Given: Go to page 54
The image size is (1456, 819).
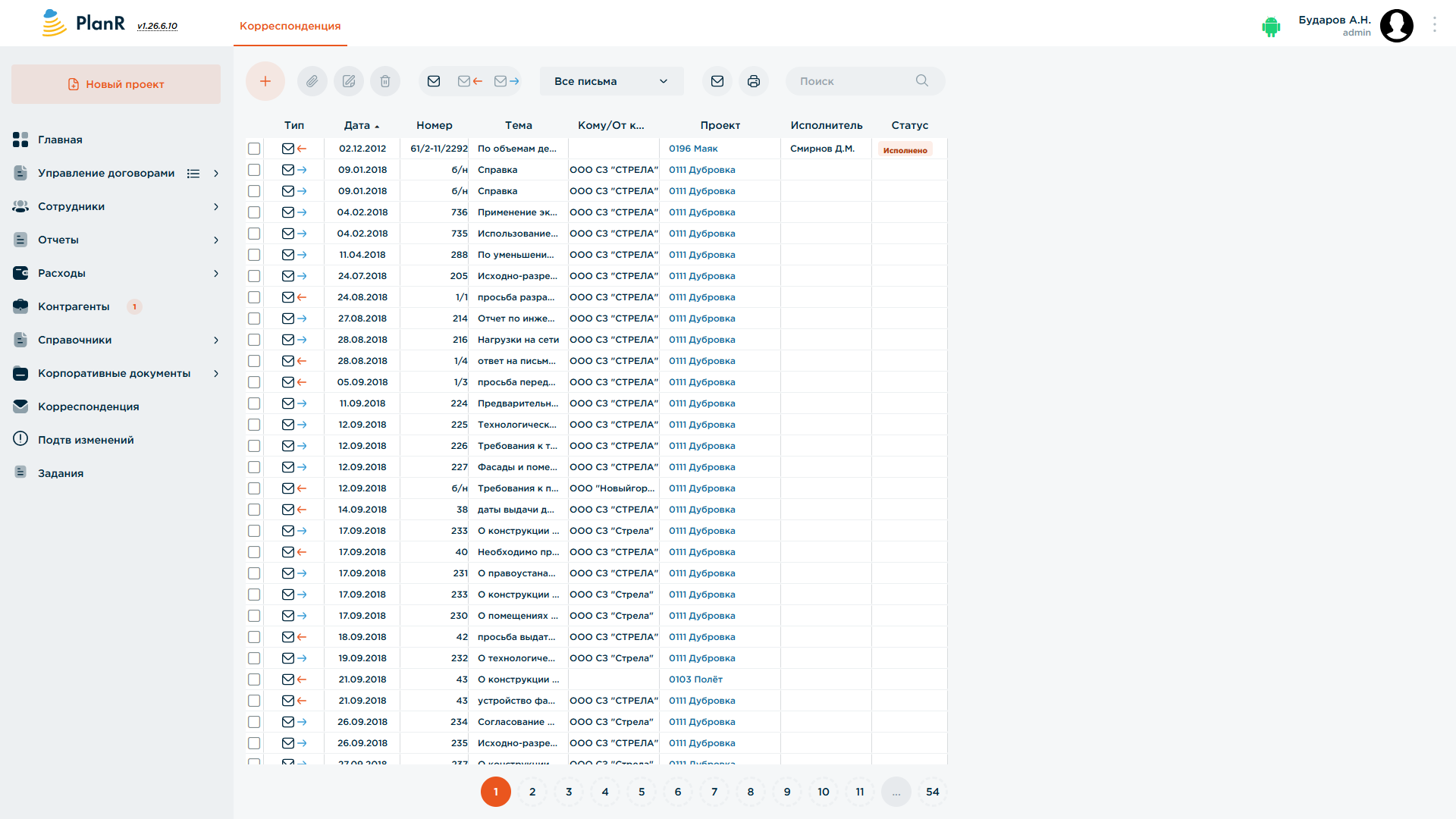Looking at the screenshot, I should pos(933,792).
